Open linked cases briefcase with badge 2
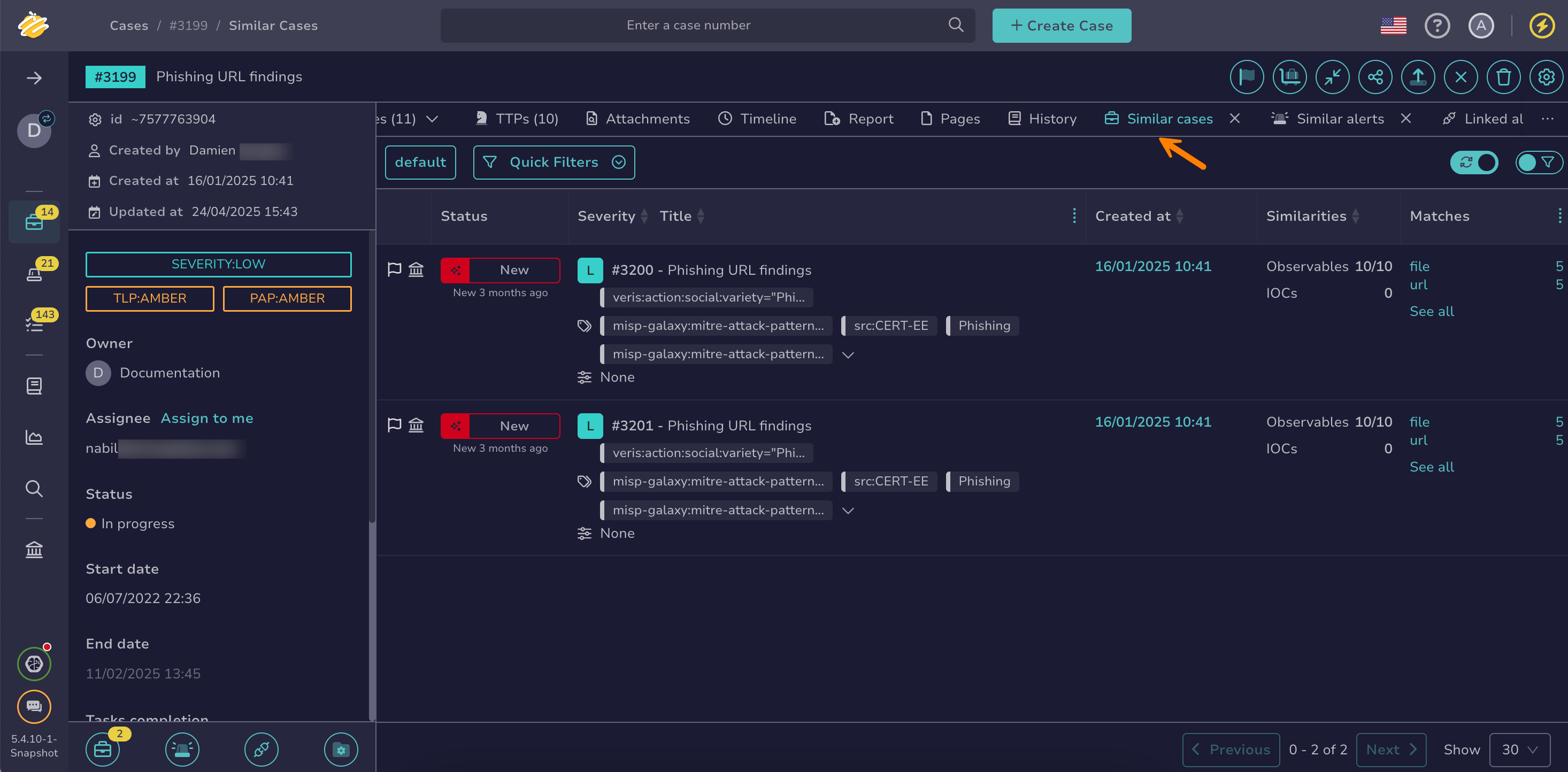The height and width of the screenshot is (772, 1568). click(x=103, y=749)
